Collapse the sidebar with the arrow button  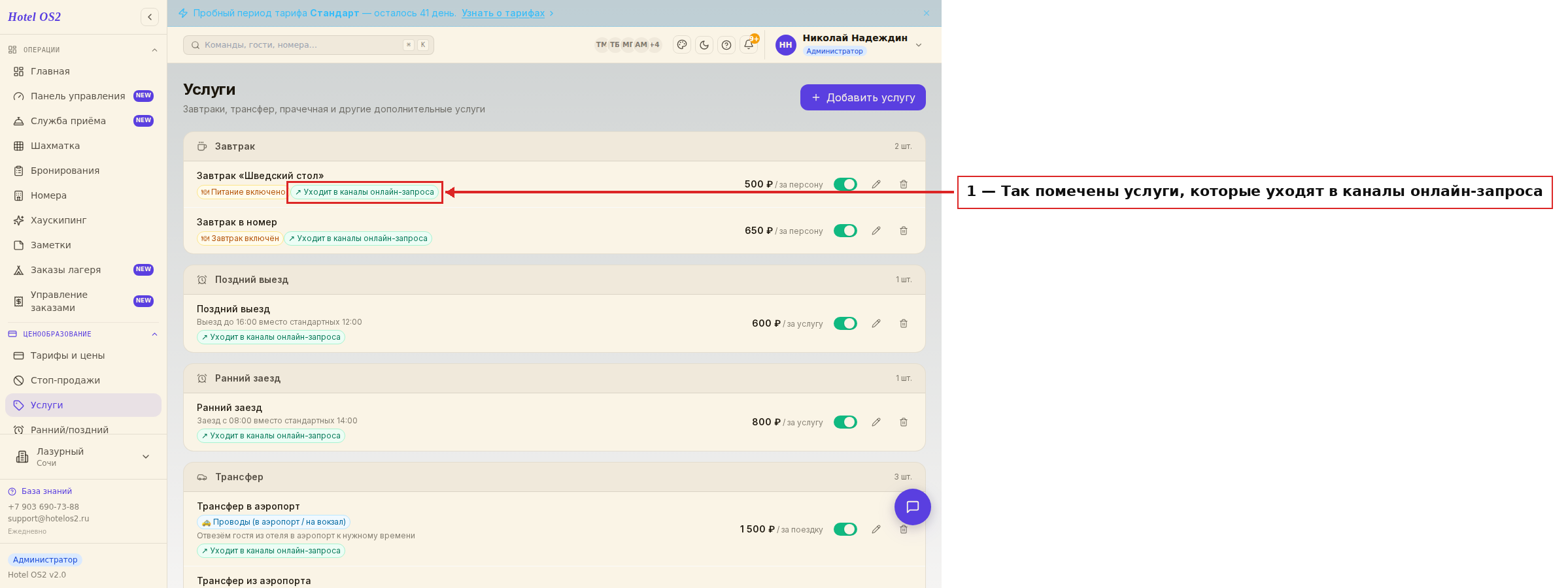pos(150,17)
